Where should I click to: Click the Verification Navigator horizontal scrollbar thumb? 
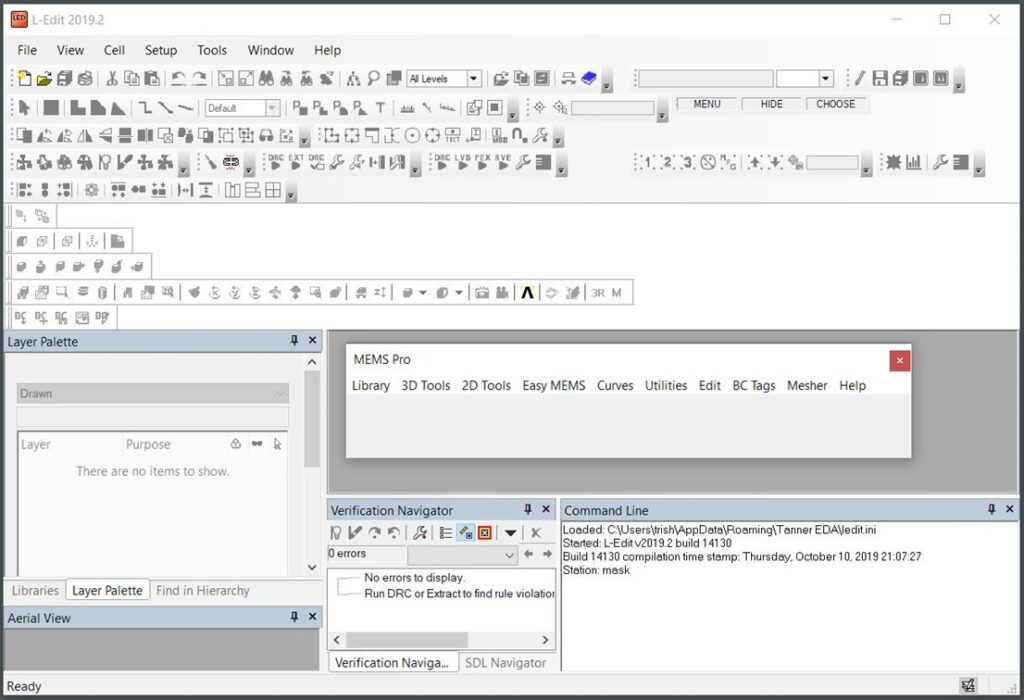click(406, 640)
